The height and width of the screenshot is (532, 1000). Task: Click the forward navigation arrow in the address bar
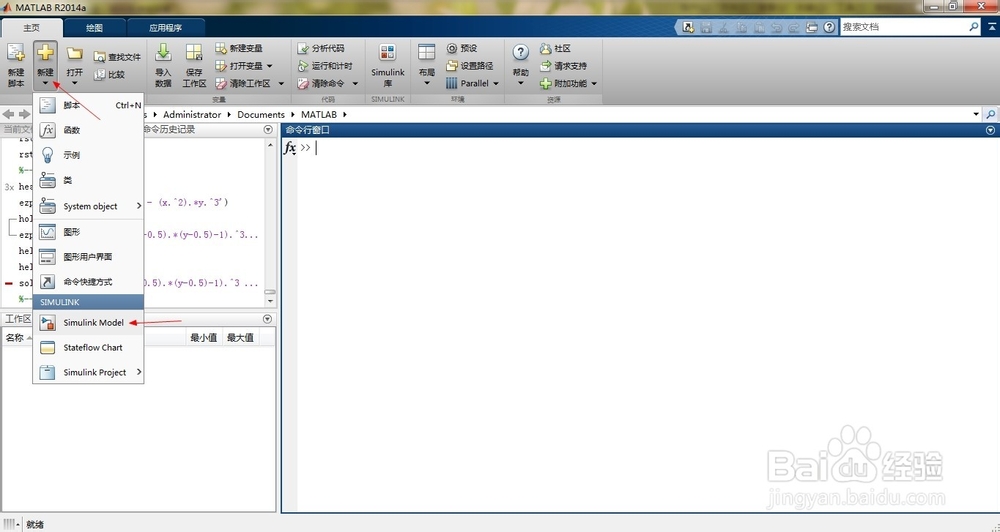(24, 114)
